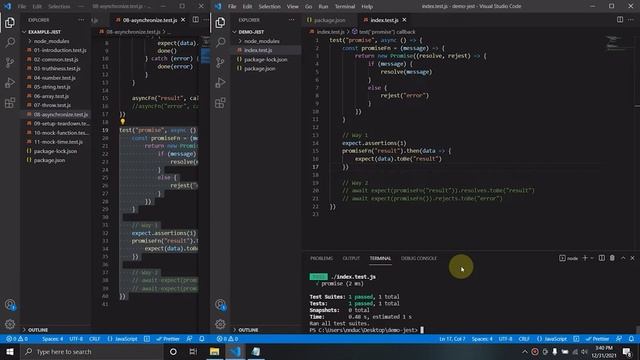Open new terminal launch profile dropdown
Viewport: 640px width, 360px height.
click(x=592, y=258)
